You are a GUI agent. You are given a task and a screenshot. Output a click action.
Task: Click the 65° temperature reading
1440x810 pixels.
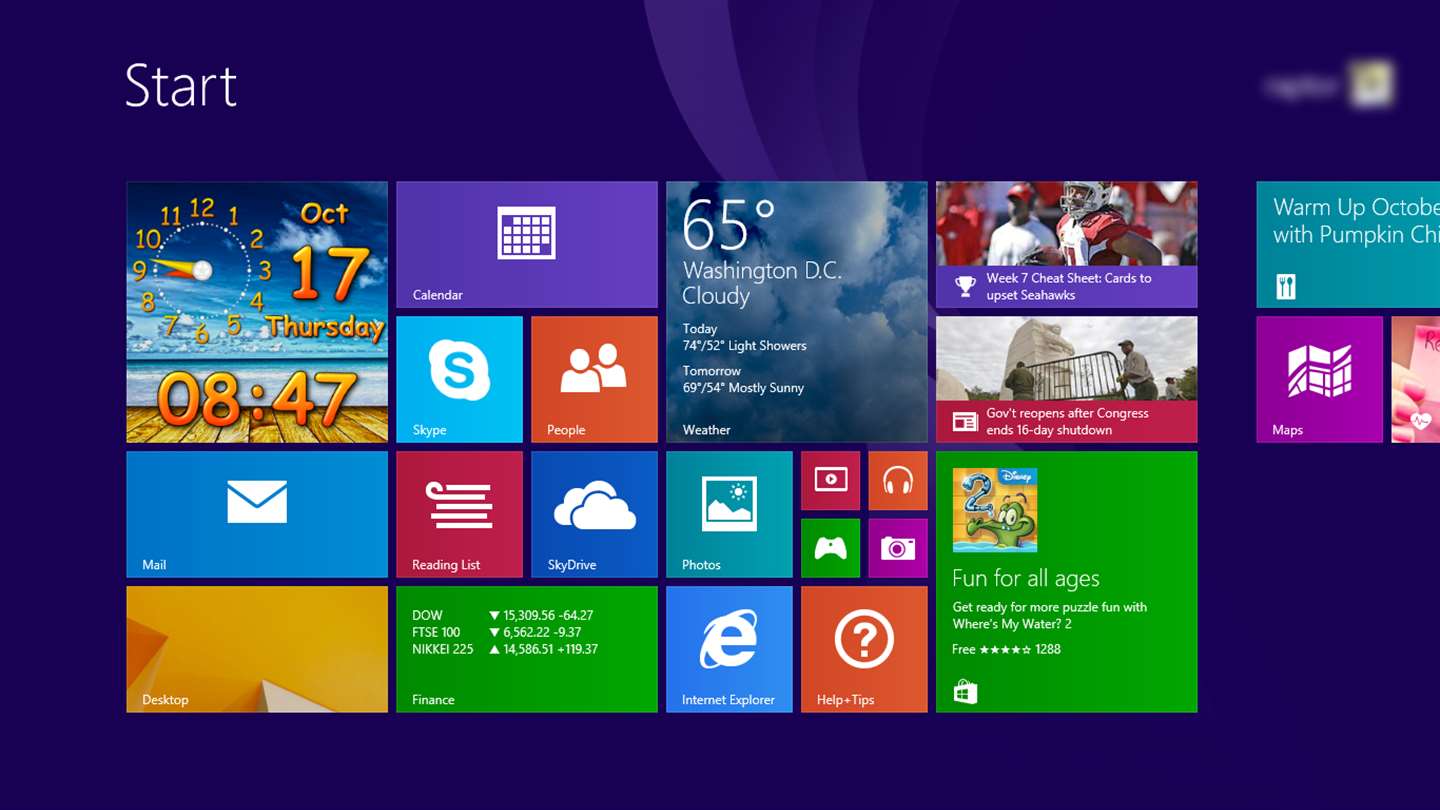(729, 224)
